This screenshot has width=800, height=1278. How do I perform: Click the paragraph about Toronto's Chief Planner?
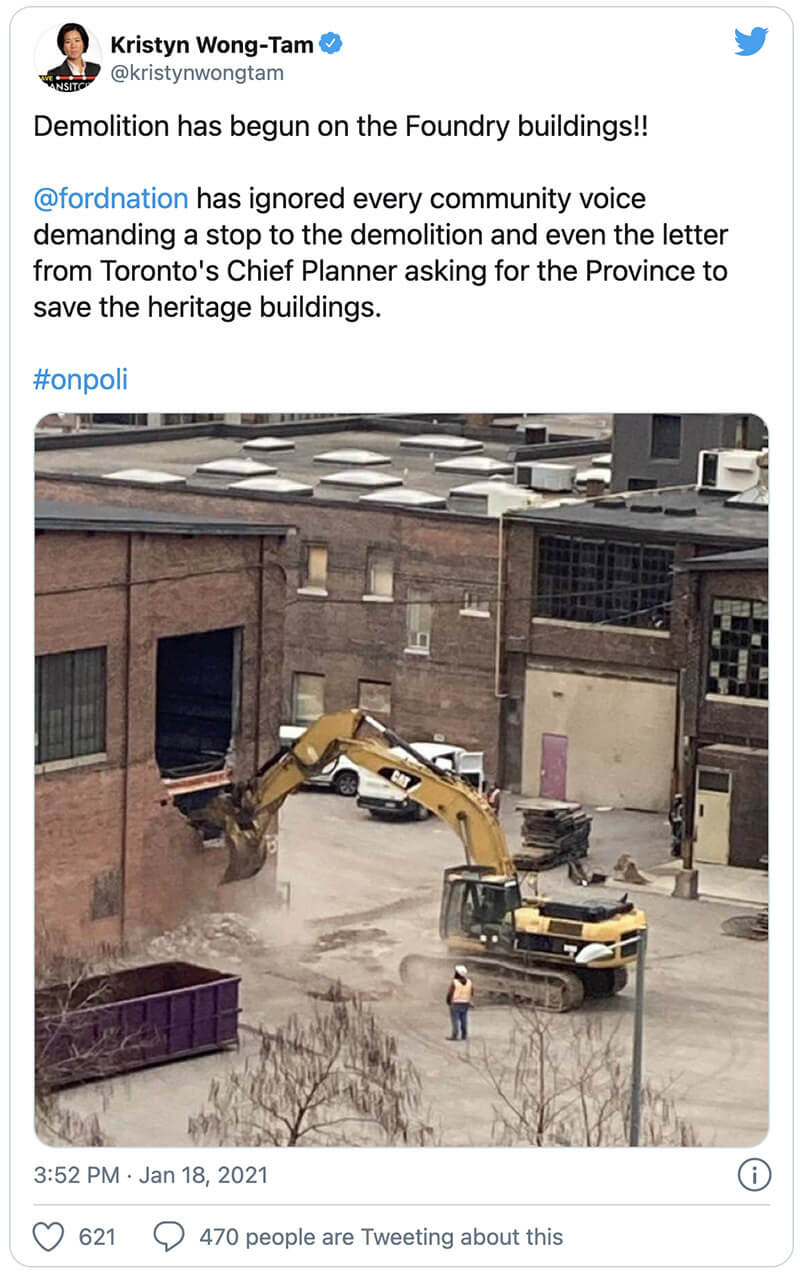tap(381, 253)
